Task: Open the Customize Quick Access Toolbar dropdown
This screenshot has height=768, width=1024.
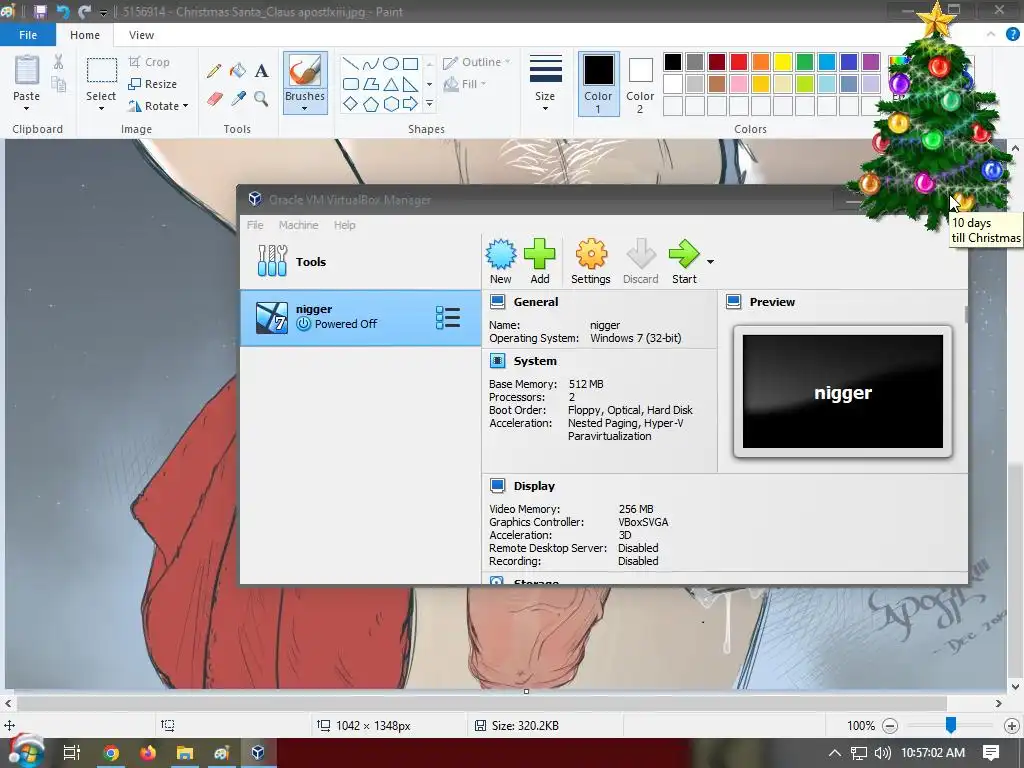Action: coord(103,12)
